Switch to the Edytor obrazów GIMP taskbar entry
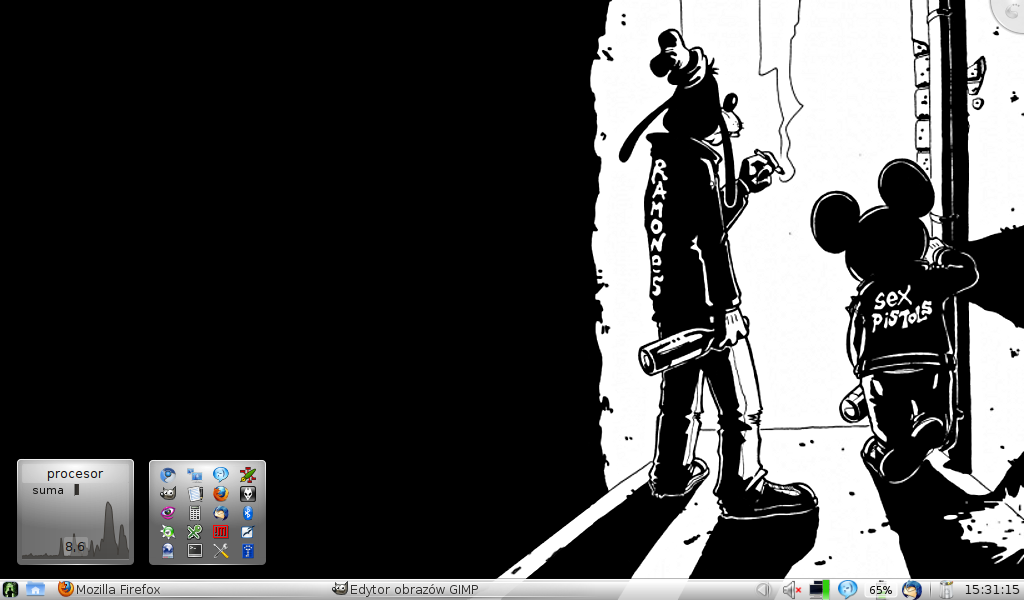1024x600 pixels. coord(406,590)
